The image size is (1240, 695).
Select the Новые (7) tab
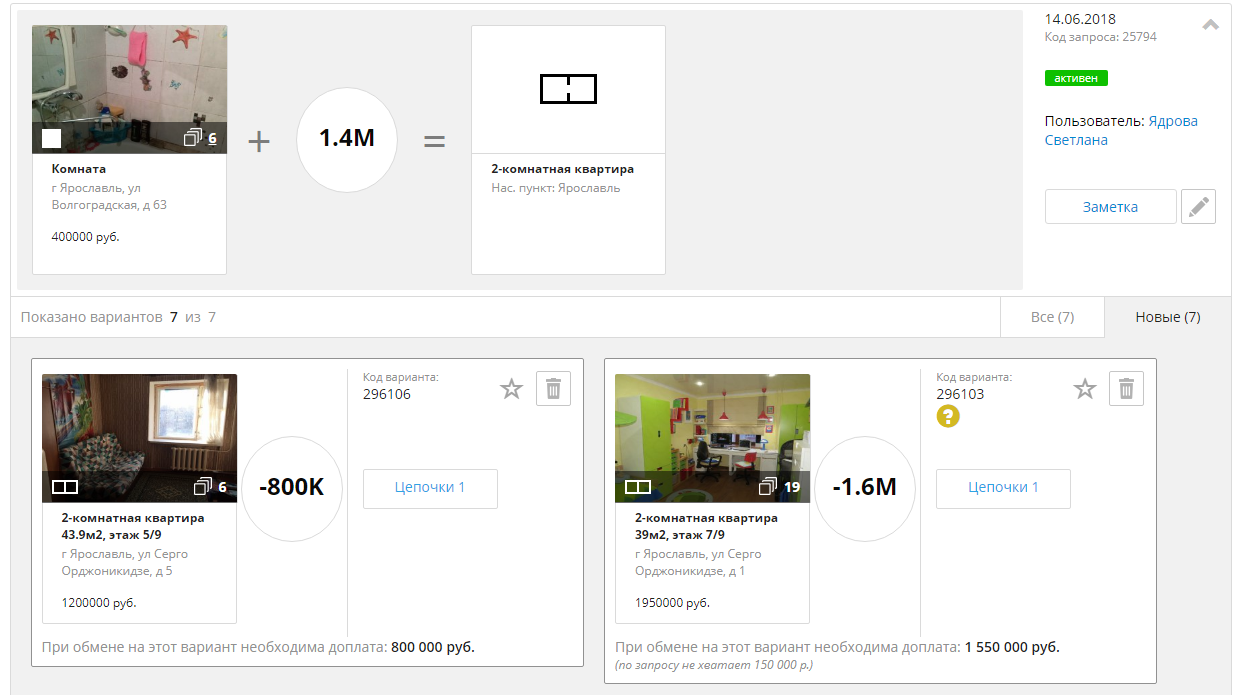click(1167, 317)
